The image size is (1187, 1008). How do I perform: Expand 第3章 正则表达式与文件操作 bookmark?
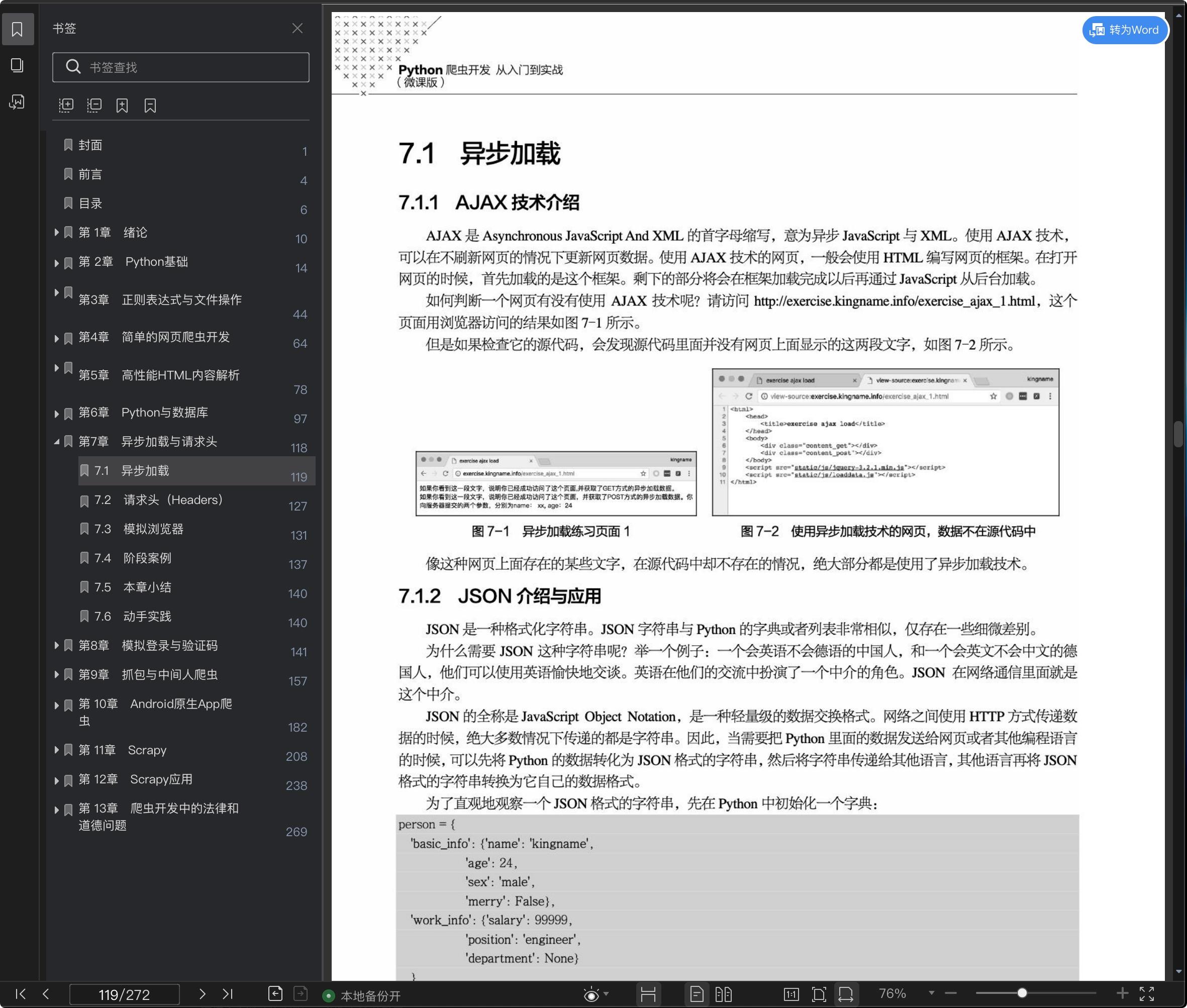tap(57, 292)
